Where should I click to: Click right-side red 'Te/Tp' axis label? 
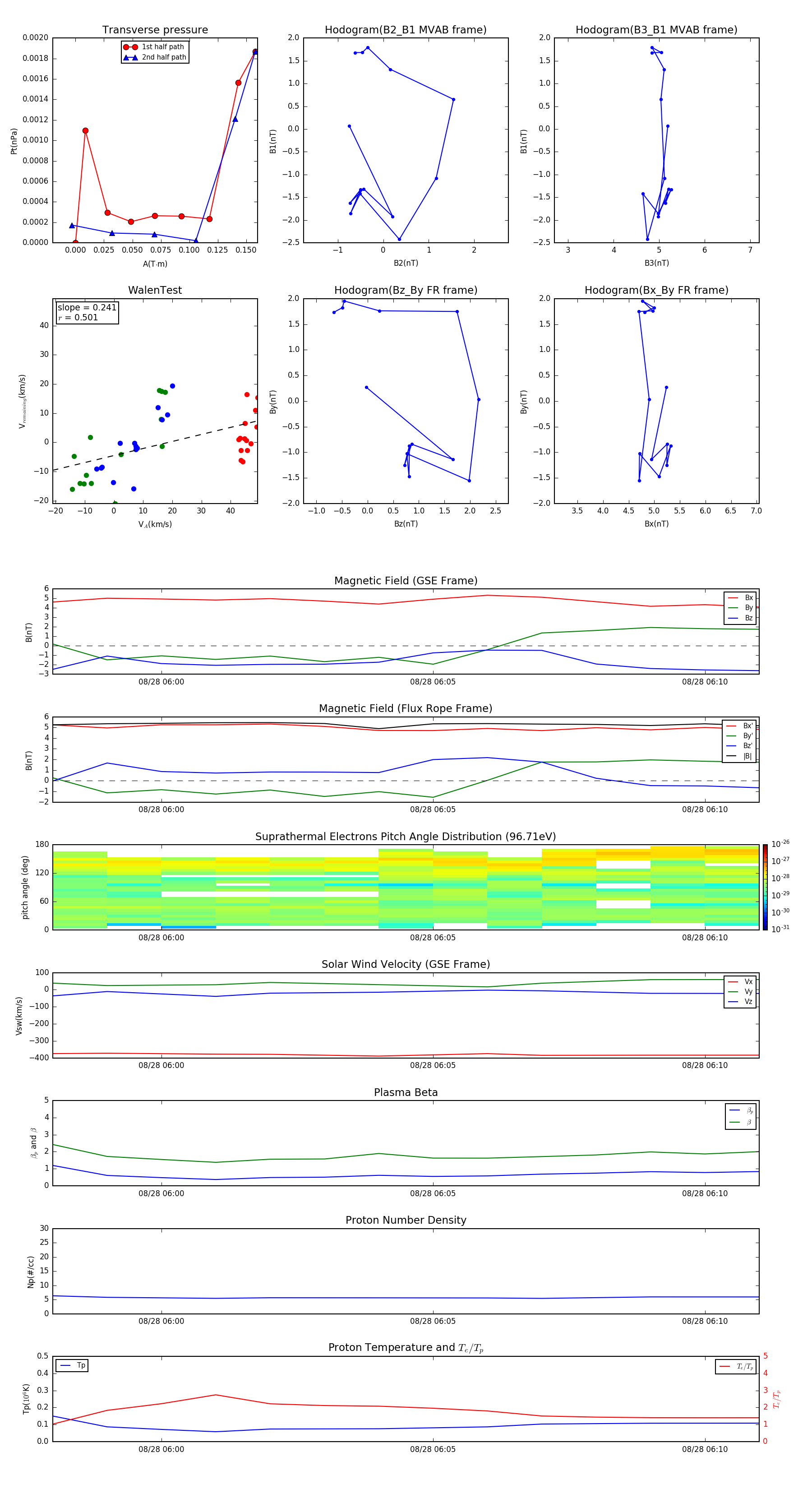[x=777, y=1399]
